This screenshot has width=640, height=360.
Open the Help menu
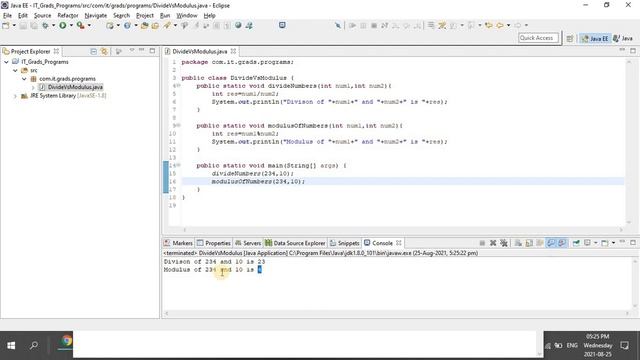pyautogui.click(x=209, y=16)
